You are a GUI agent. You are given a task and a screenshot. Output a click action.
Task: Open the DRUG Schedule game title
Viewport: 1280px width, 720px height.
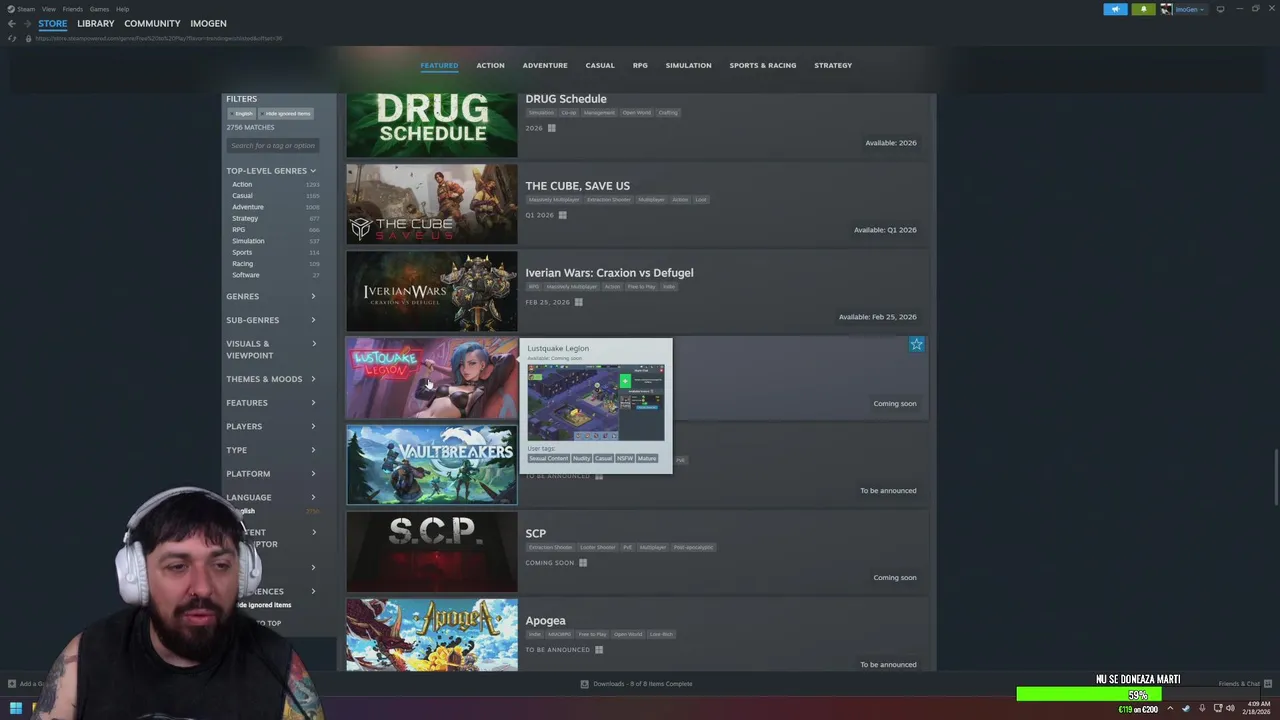pos(566,99)
